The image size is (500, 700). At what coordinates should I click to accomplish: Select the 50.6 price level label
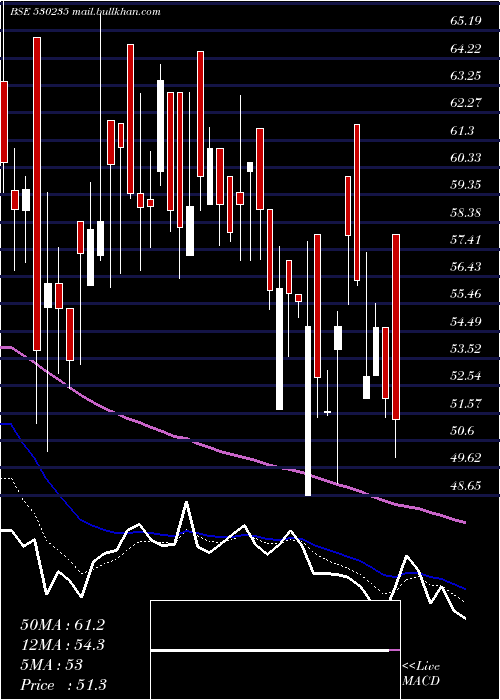462,431
